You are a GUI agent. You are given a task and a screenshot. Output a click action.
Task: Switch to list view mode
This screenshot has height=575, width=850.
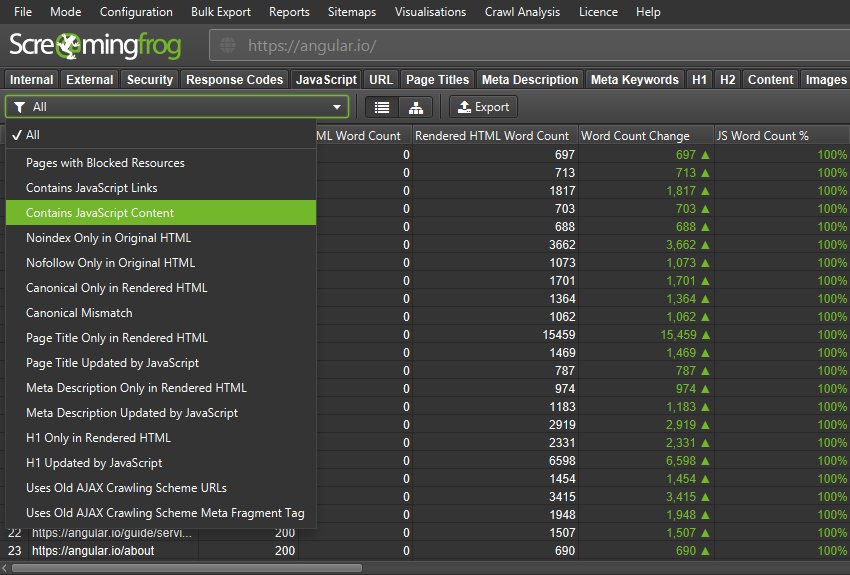[x=381, y=107]
